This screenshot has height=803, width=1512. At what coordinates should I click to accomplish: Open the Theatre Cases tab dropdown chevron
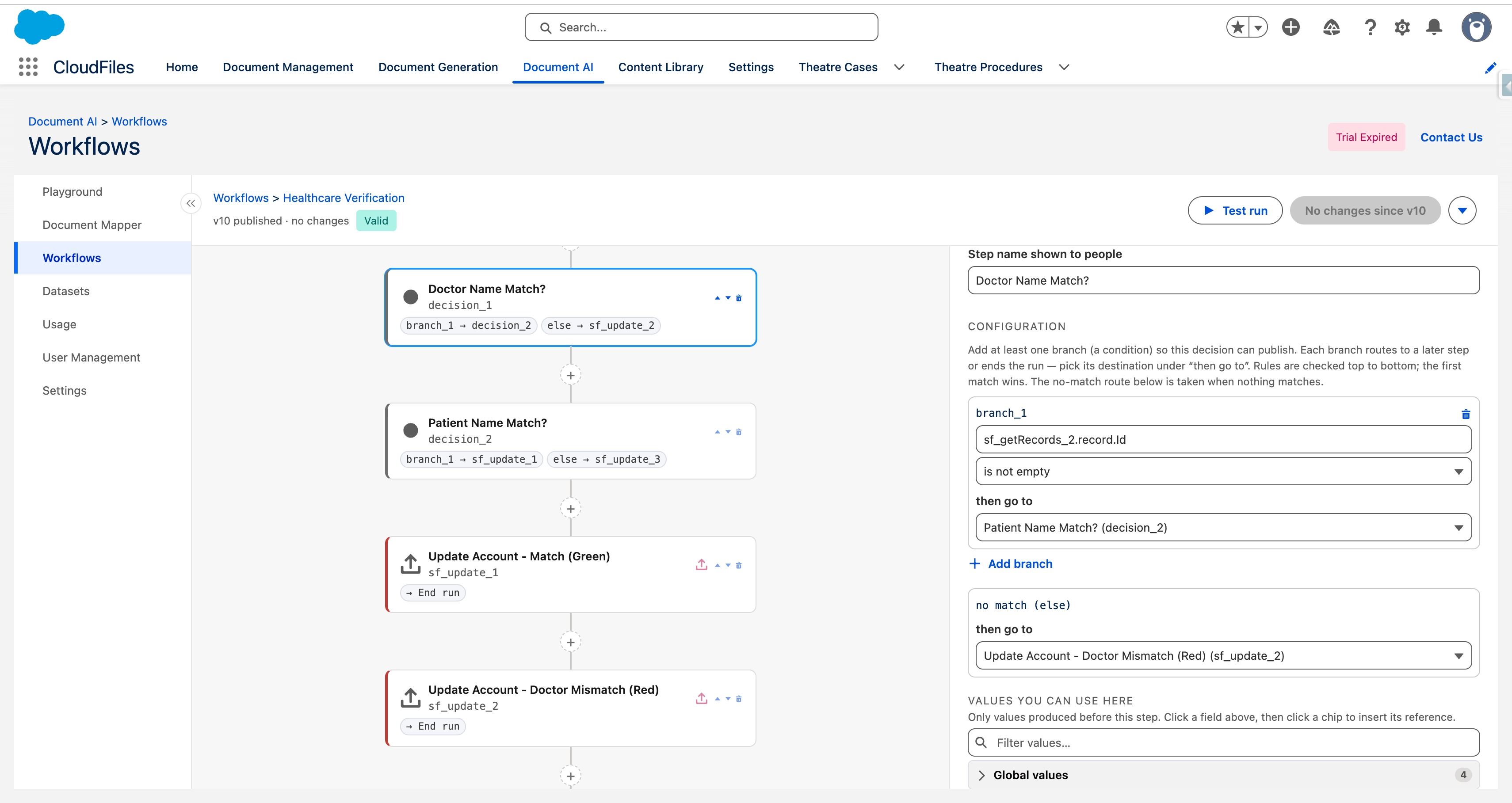pos(899,68)
